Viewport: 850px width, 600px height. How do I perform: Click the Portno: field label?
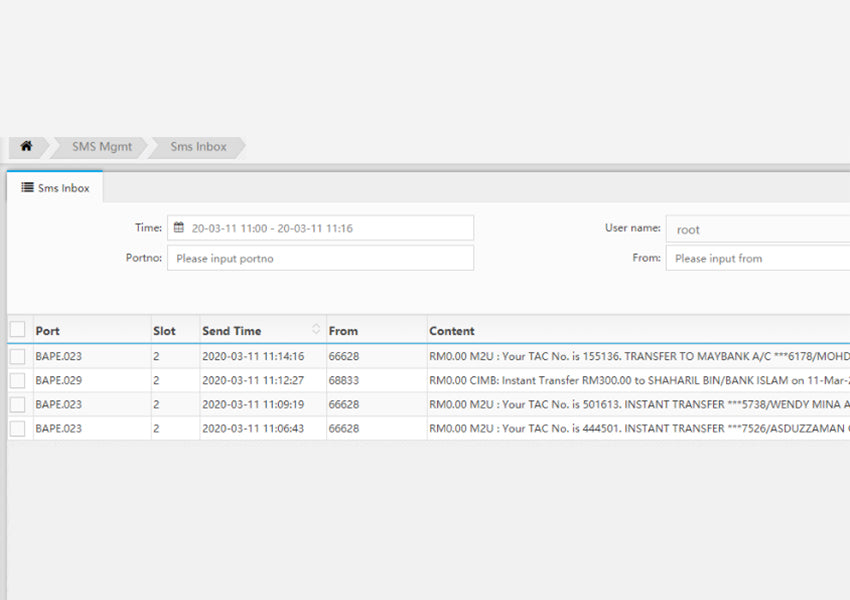pos(144,258)
